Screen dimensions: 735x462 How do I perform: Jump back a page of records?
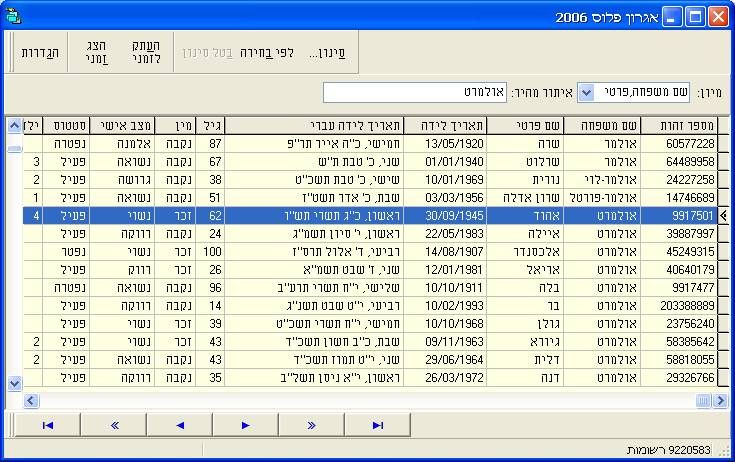click(114, 425)
